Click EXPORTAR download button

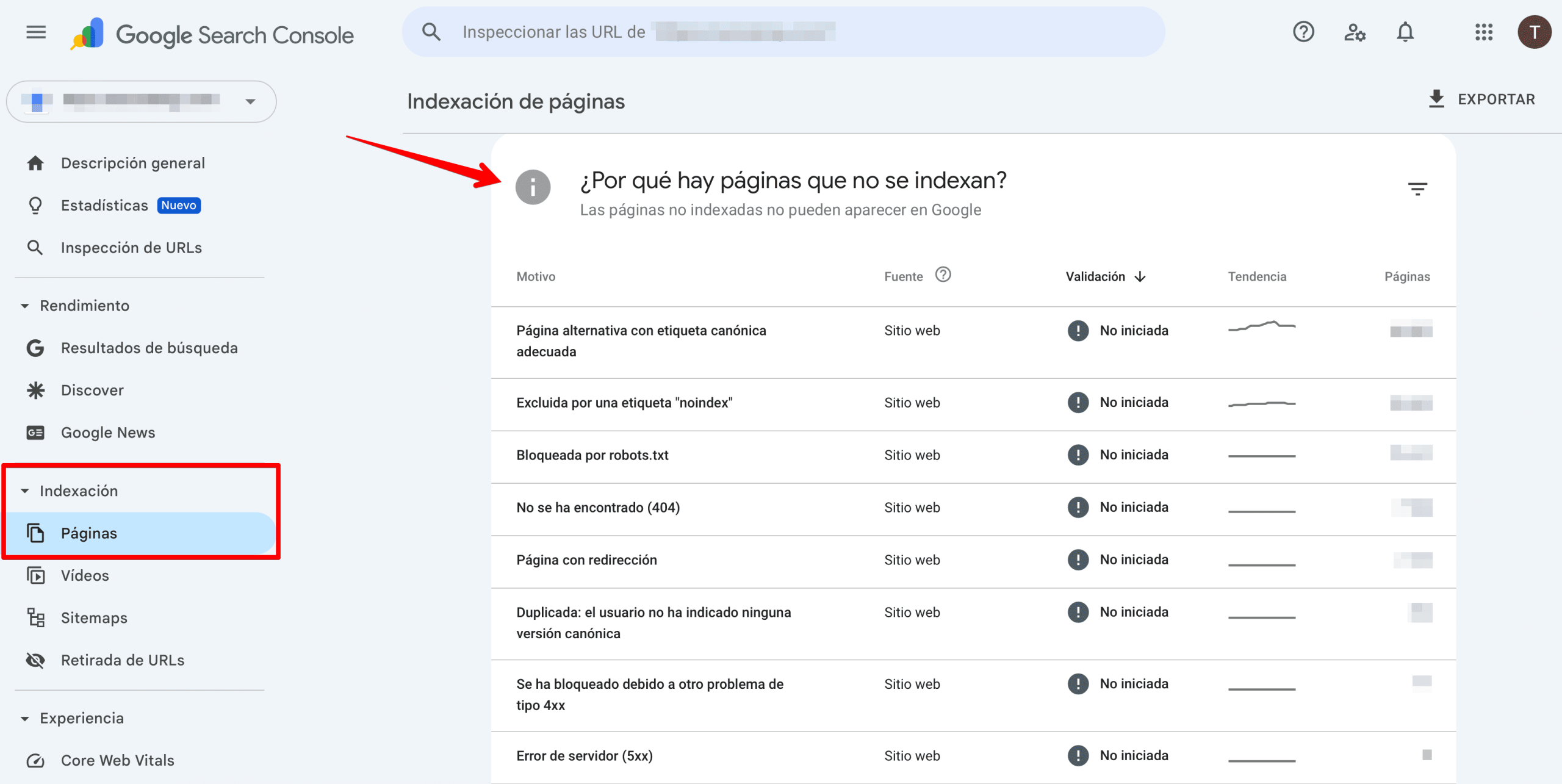pyautogui.click(x=1481, y=99)
